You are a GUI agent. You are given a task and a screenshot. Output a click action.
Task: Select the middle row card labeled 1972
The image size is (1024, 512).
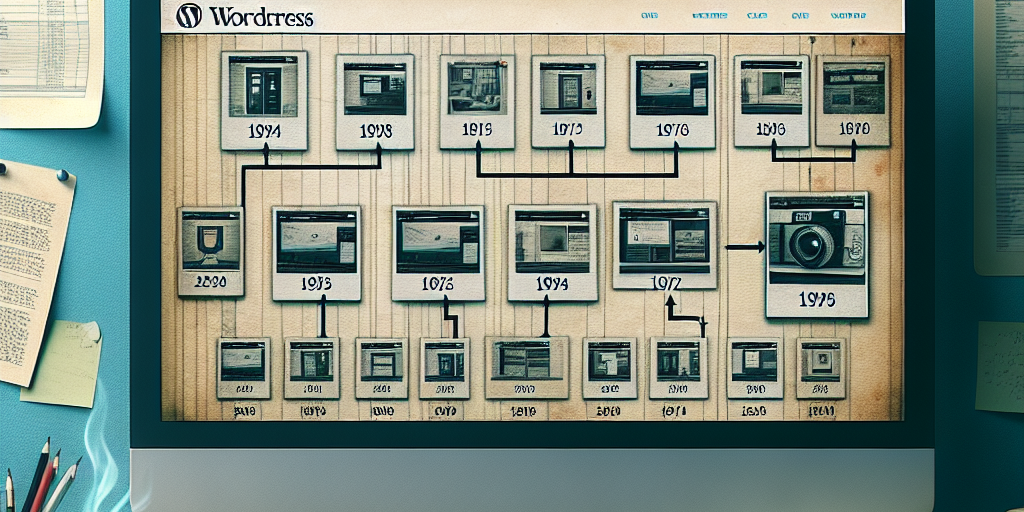(x=664, y=245)
